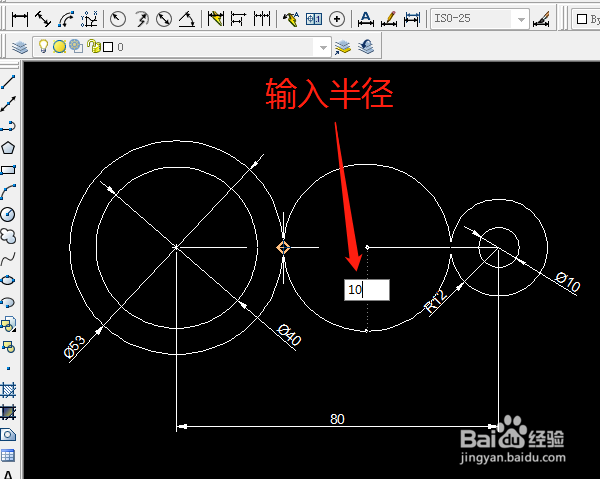Select the Line draw tool

(8, 82)
